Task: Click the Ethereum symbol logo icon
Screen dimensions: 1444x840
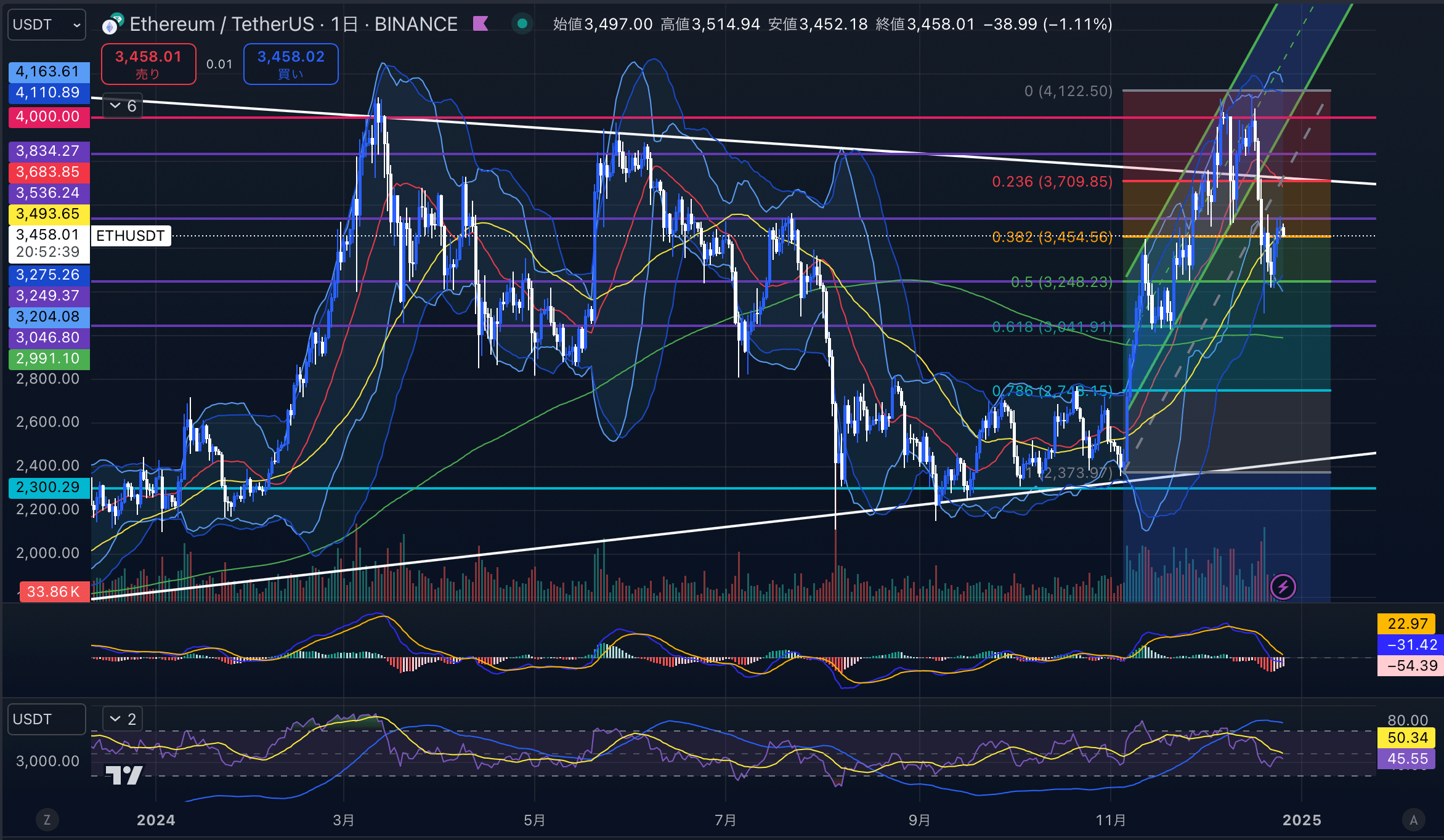Action: coord(112,25)
